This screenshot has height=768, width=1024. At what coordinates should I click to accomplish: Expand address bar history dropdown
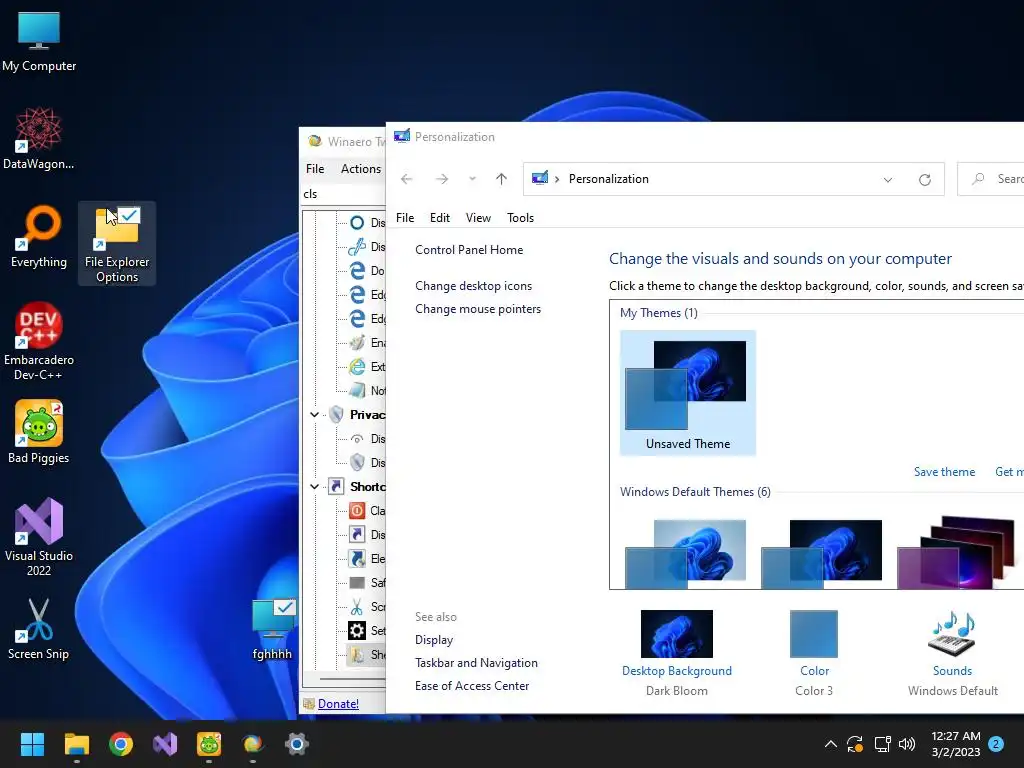[888, 180]
